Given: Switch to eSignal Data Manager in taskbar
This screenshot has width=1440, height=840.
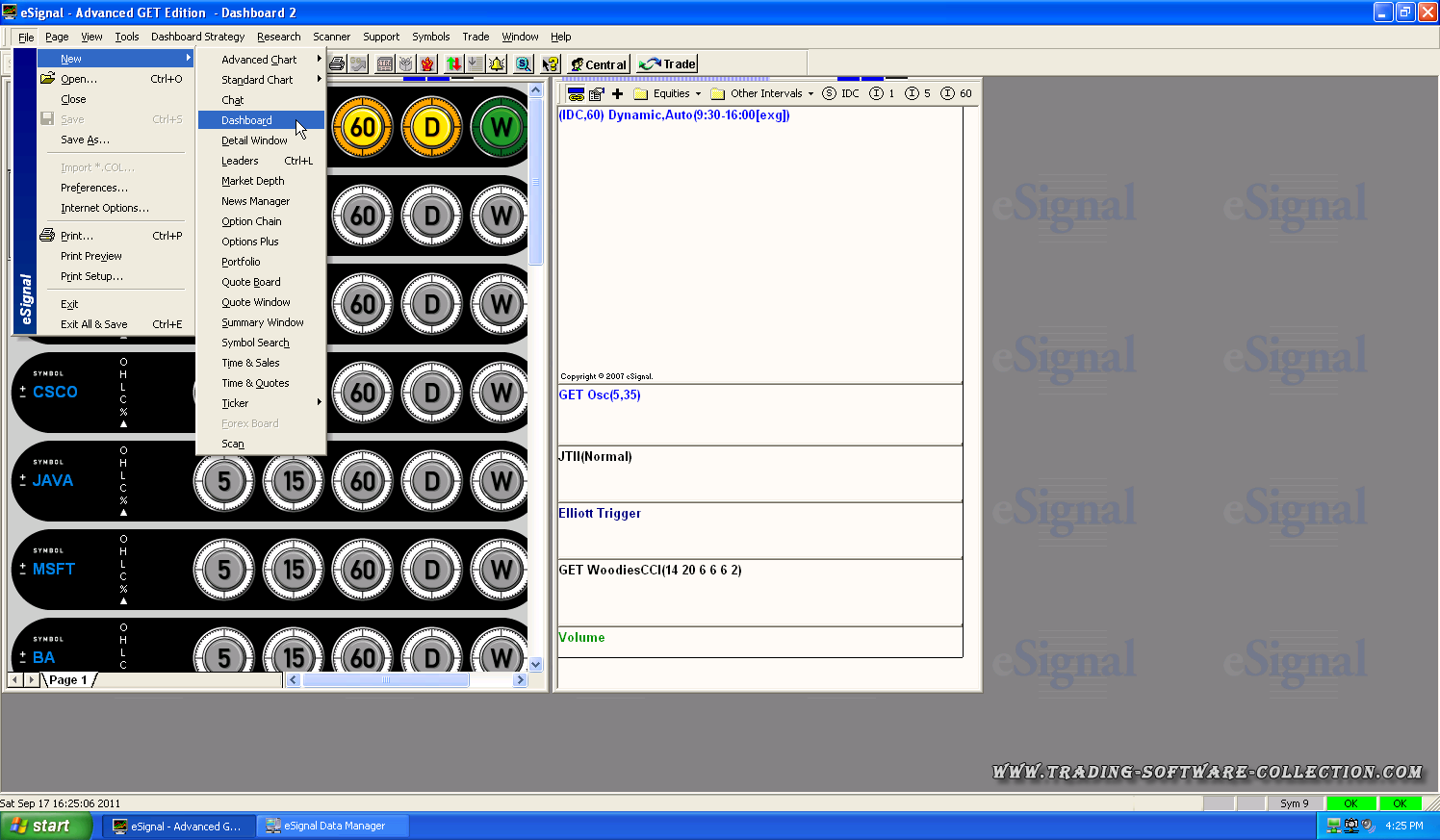Looking at the screenshot, I should [333, 826].
